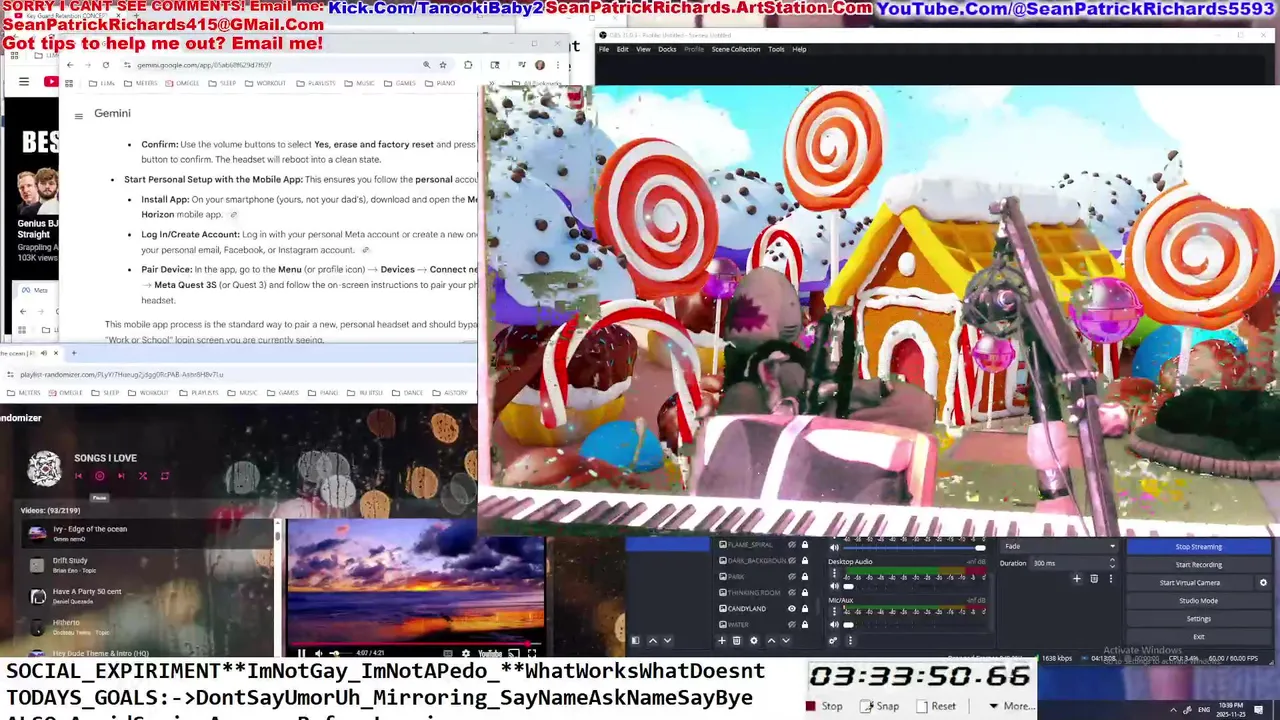Open transition properties menu dots
This screenshot has width=1280, height=720.
pos(1110,578)
